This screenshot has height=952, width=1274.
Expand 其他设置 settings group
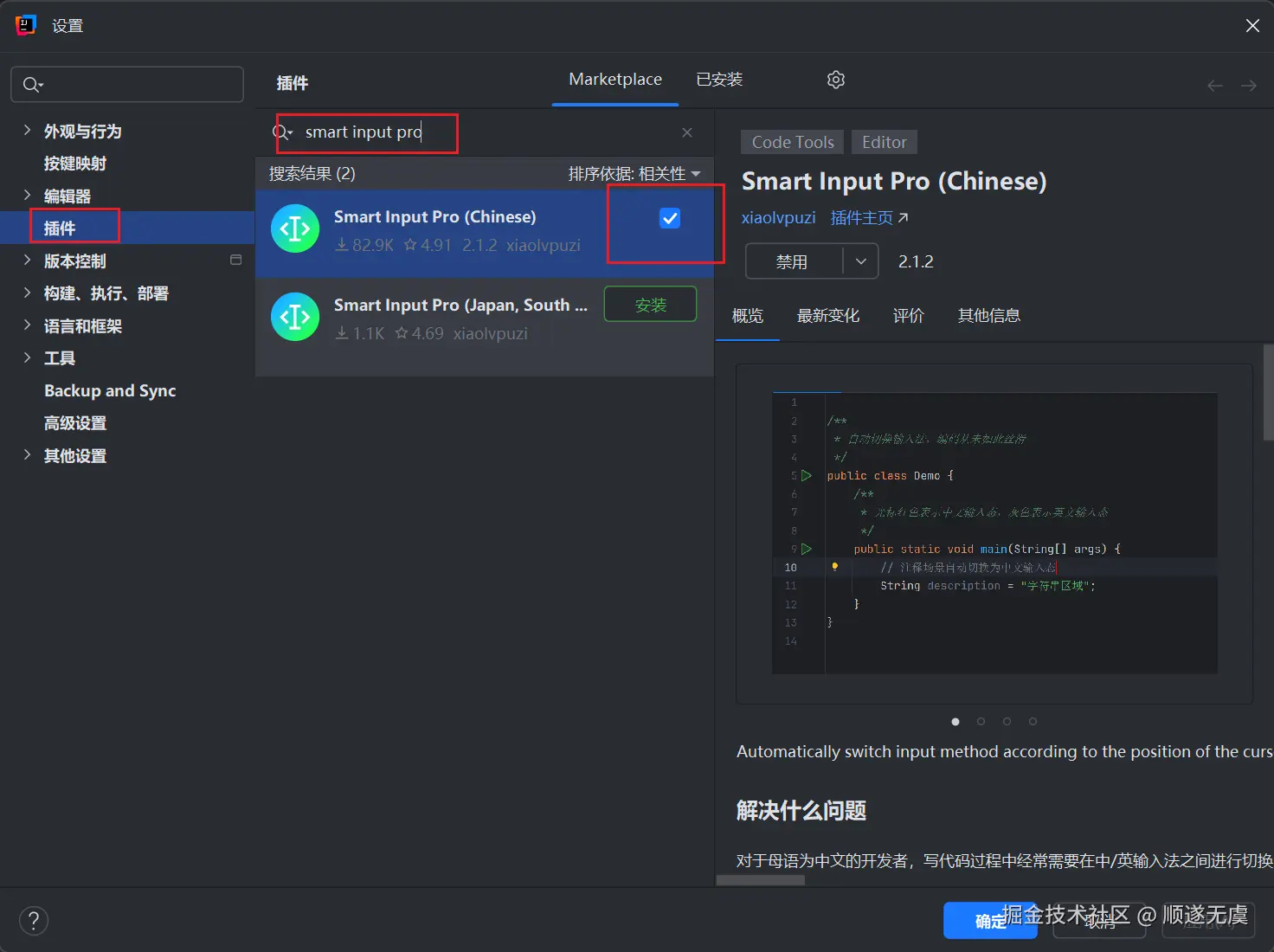pos(27,455)
